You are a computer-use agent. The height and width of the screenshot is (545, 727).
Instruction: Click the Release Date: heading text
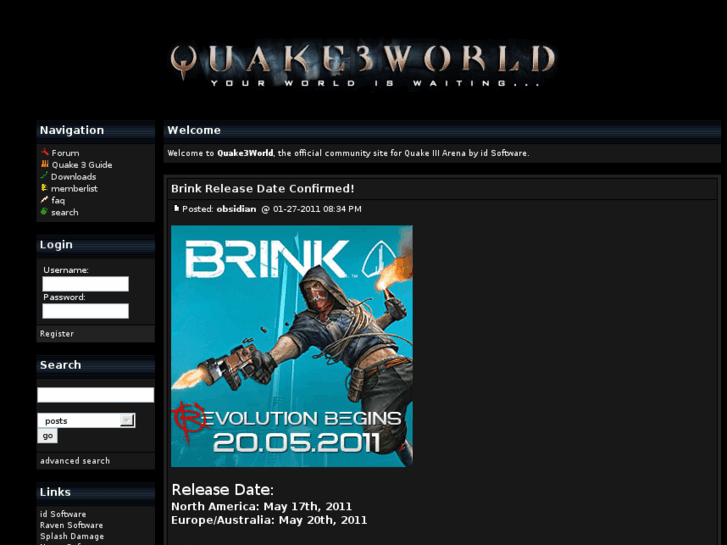[223, 489]
